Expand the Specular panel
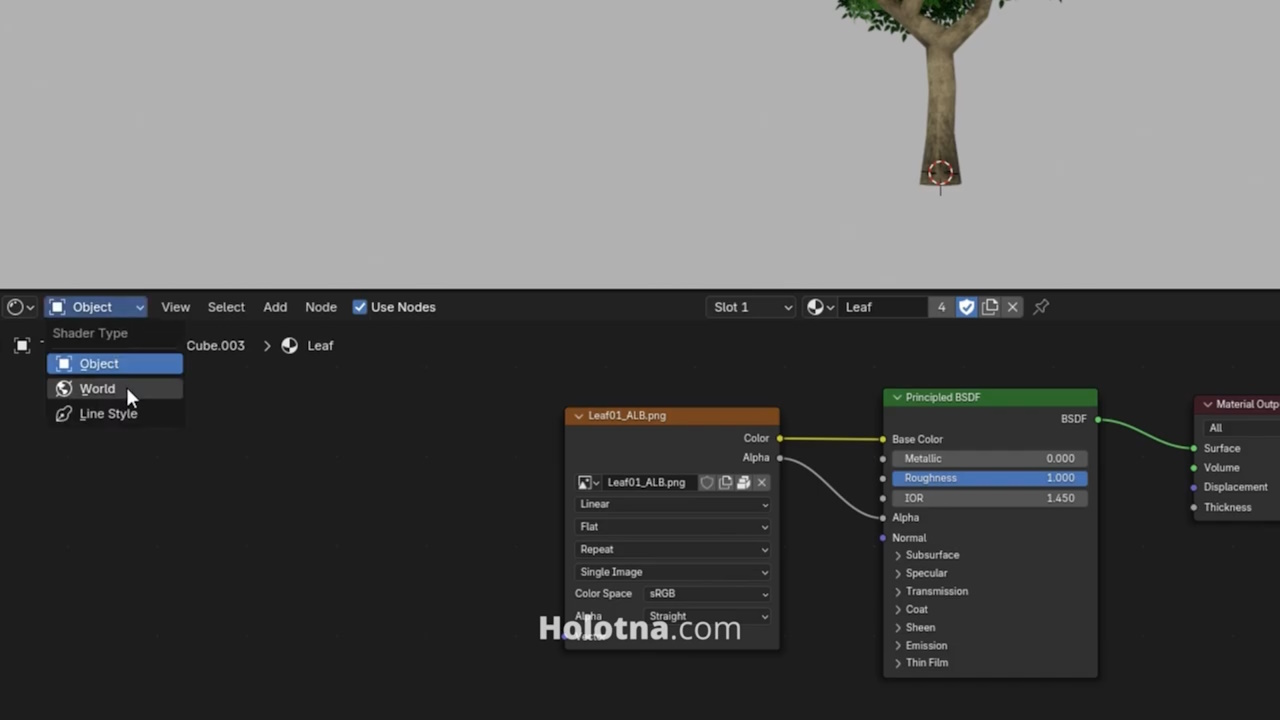This screenshot has width=1280, height=720. click(920, 573)
